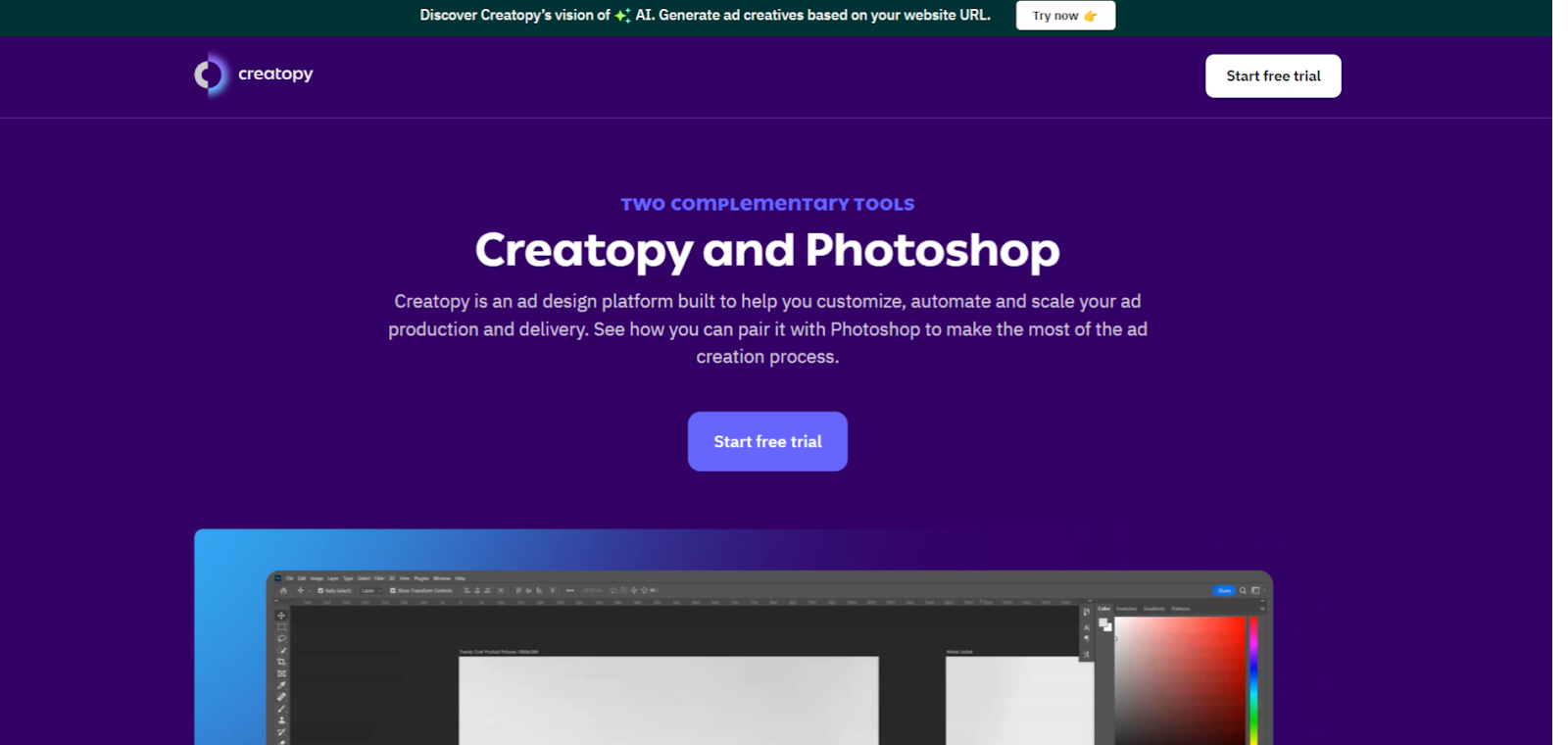Open the Window menu
Viewport: 1568px width, 745px height.
point(442,578)
